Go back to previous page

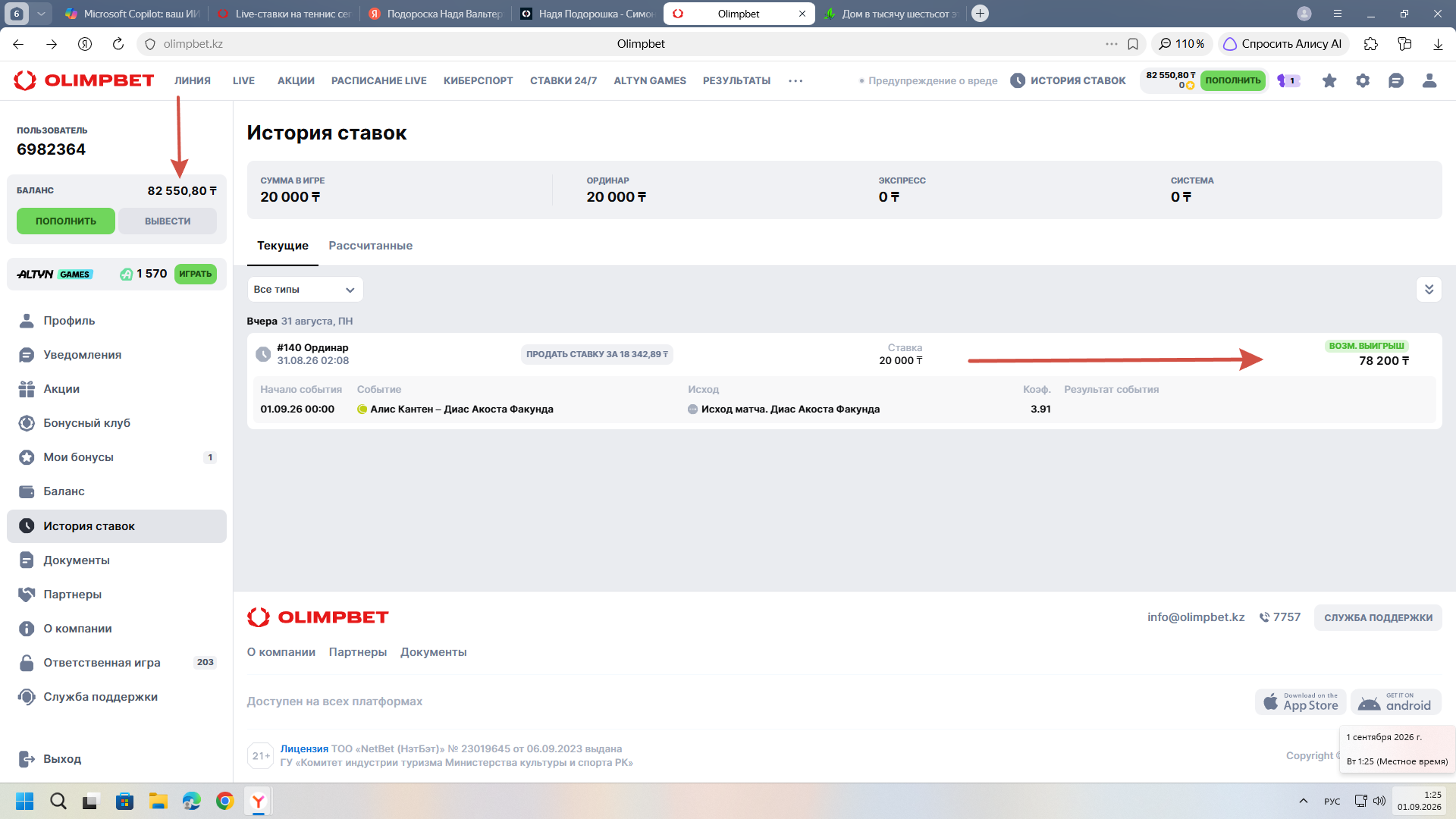pyautogui.click(x=18, y=44)
